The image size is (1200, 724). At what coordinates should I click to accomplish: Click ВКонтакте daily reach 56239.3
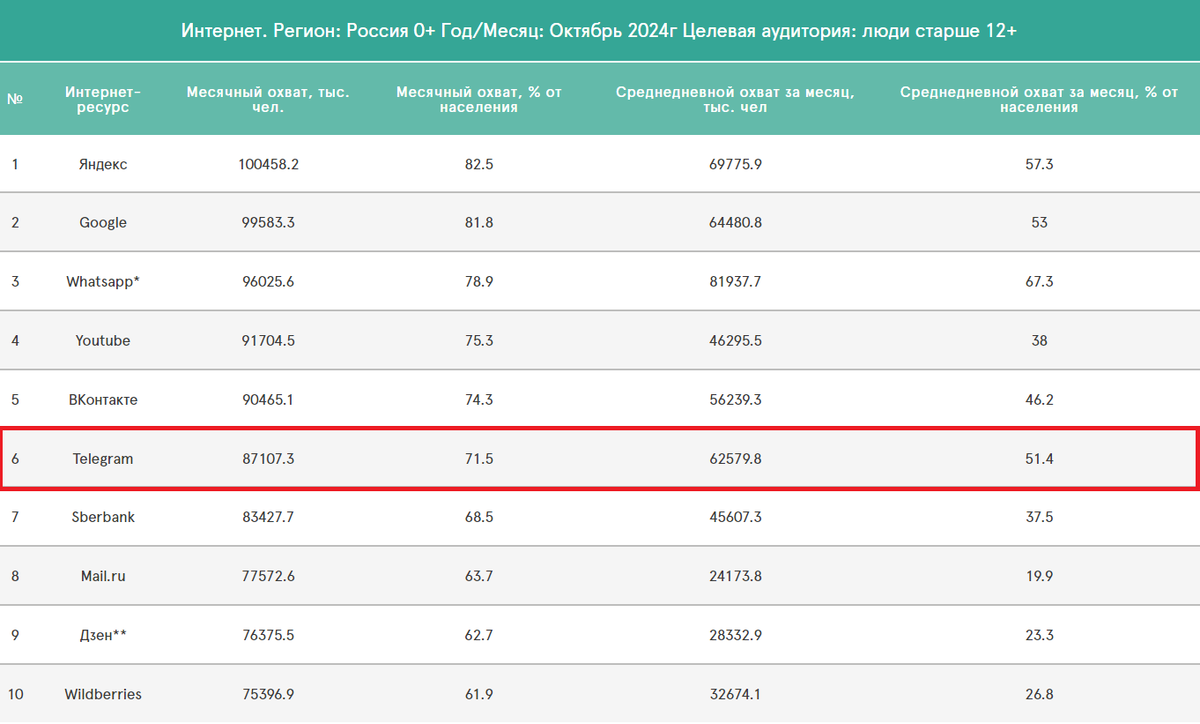pyautogui.click(x=735, y=400)
